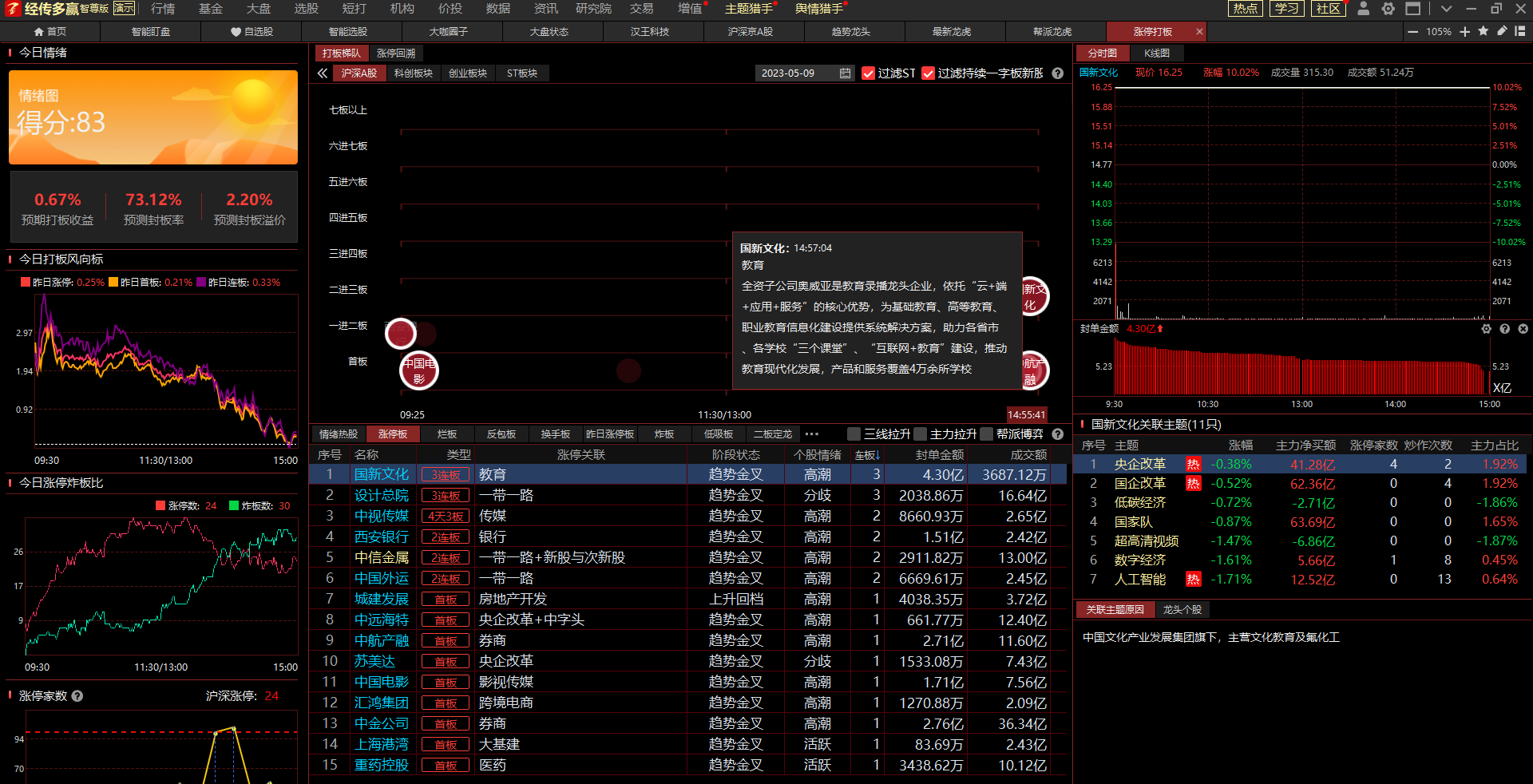The width and height of the screenshot is (1533, 784).
Task: Switch to the 涨停回溯 tab
Action: pyautogui.click(x=396, y=53)
